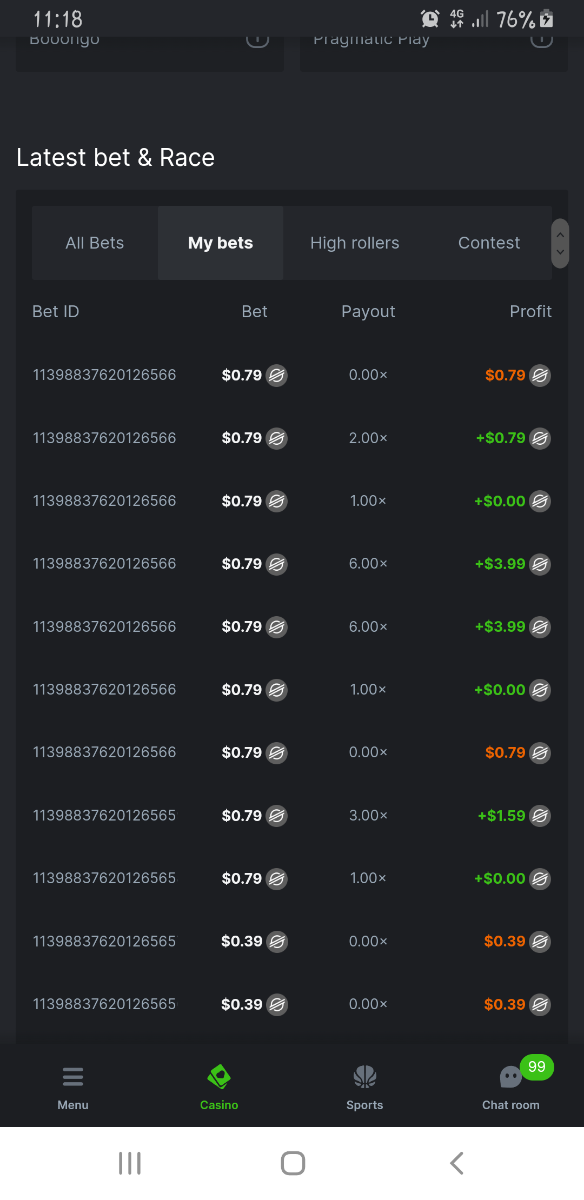Open the High rollers tab
This screenshot has height=1200, width=584.
pyautogui.click(x=355, y=243)
